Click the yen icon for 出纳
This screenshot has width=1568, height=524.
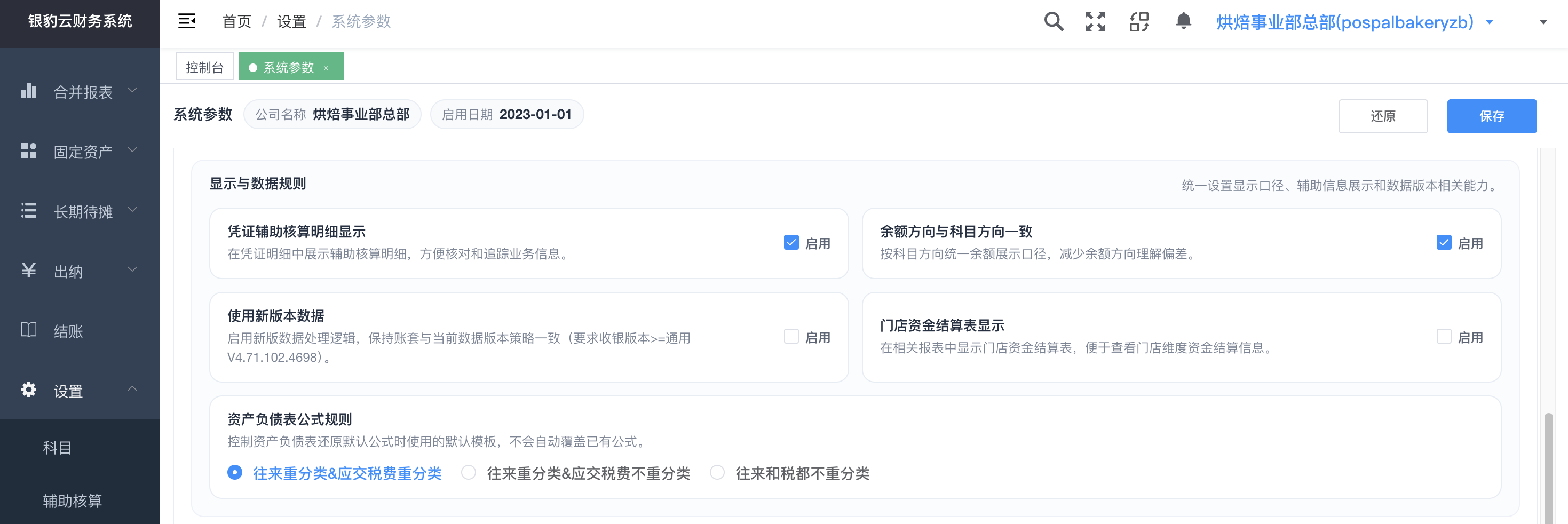coord(29,269)
